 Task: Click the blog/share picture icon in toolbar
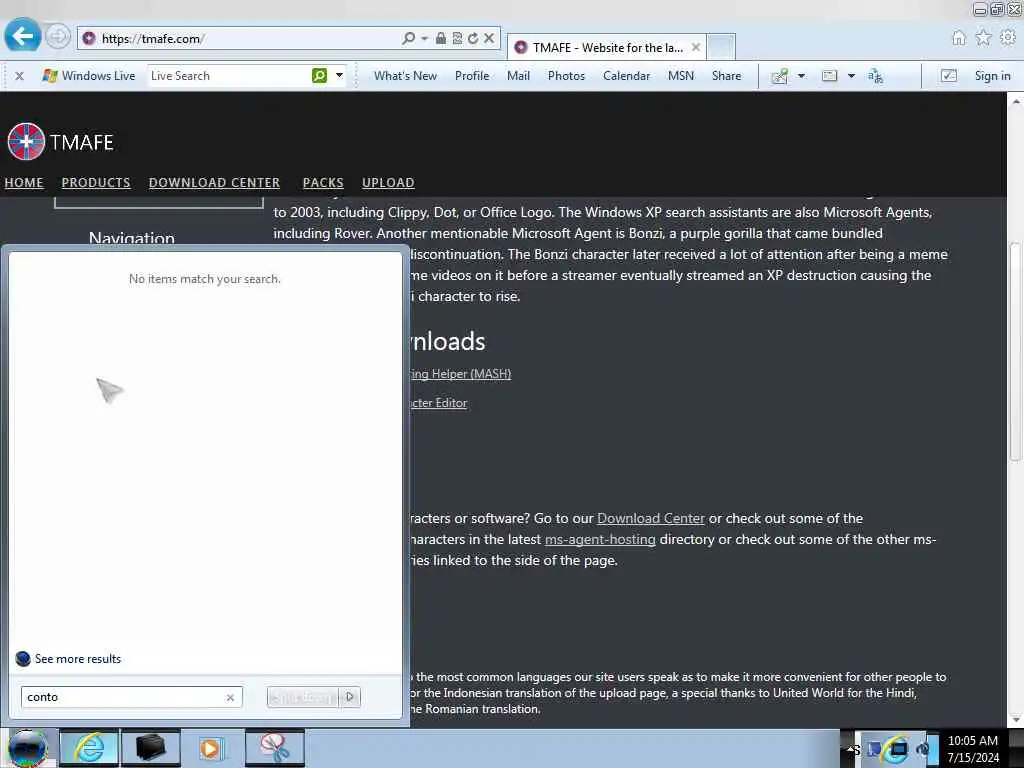pyautogui.click(x=779, y=76)
